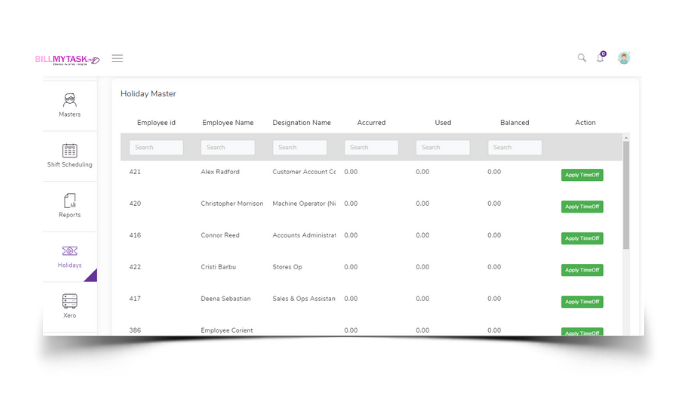Click the Employee Name search field
Image resolution: width=700 pixels, height=400 pixels.
coord(228,147)
